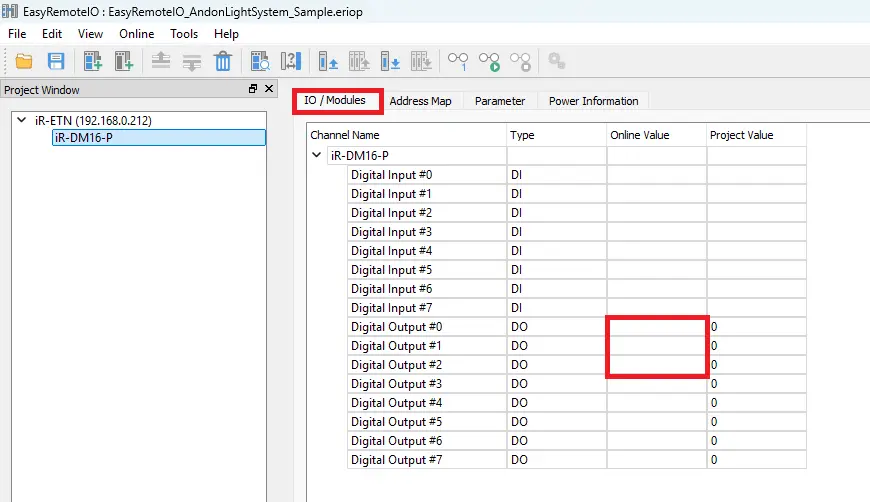
Task: Close the Project Window panel
Action: tap(269, 89)
